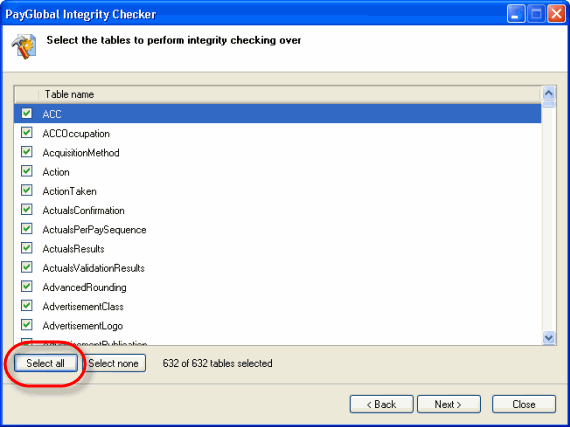Screen dimensions: 570x427
Task: Close window using title bar X
Action: [x=557, y=14]
